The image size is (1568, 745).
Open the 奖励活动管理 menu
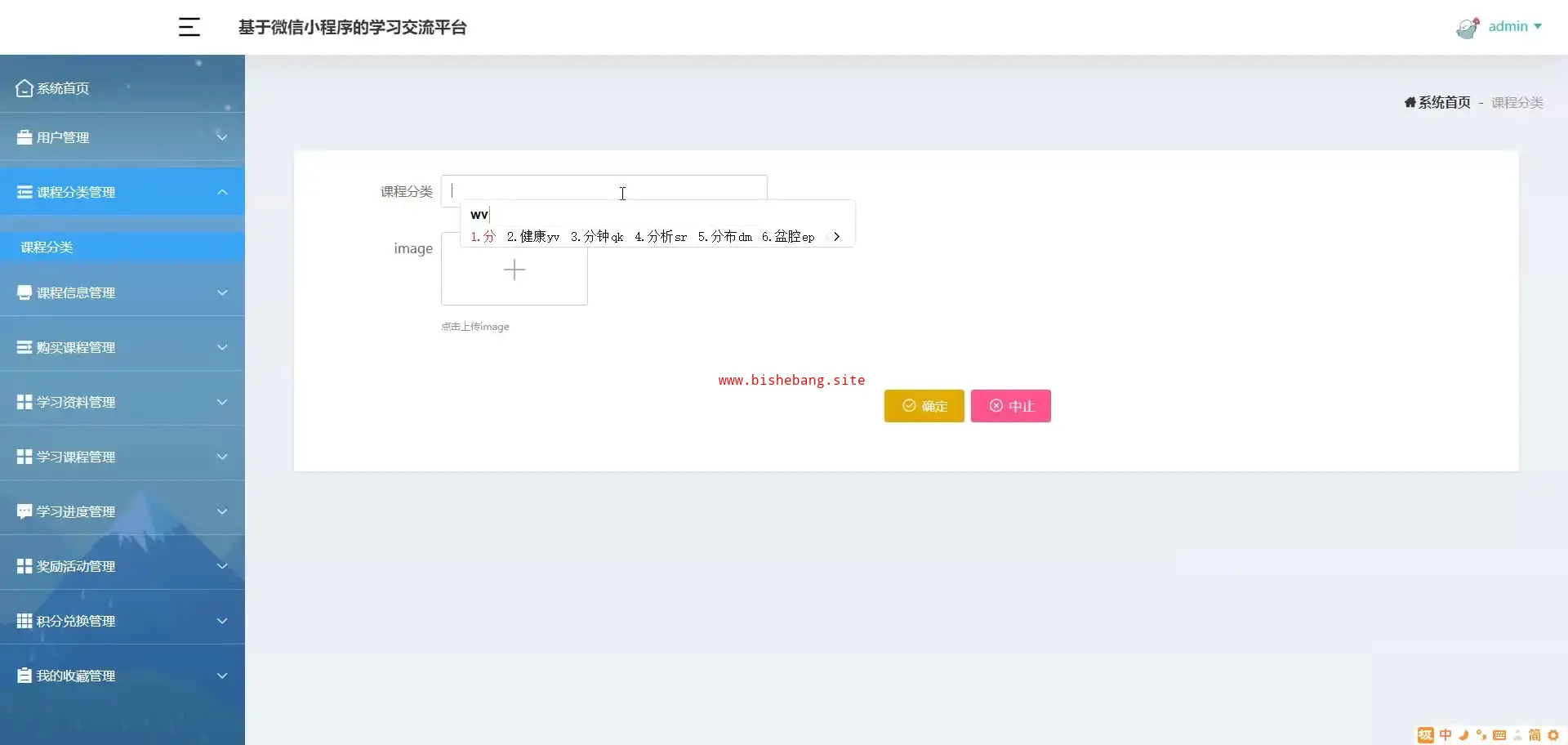(122, 566)
